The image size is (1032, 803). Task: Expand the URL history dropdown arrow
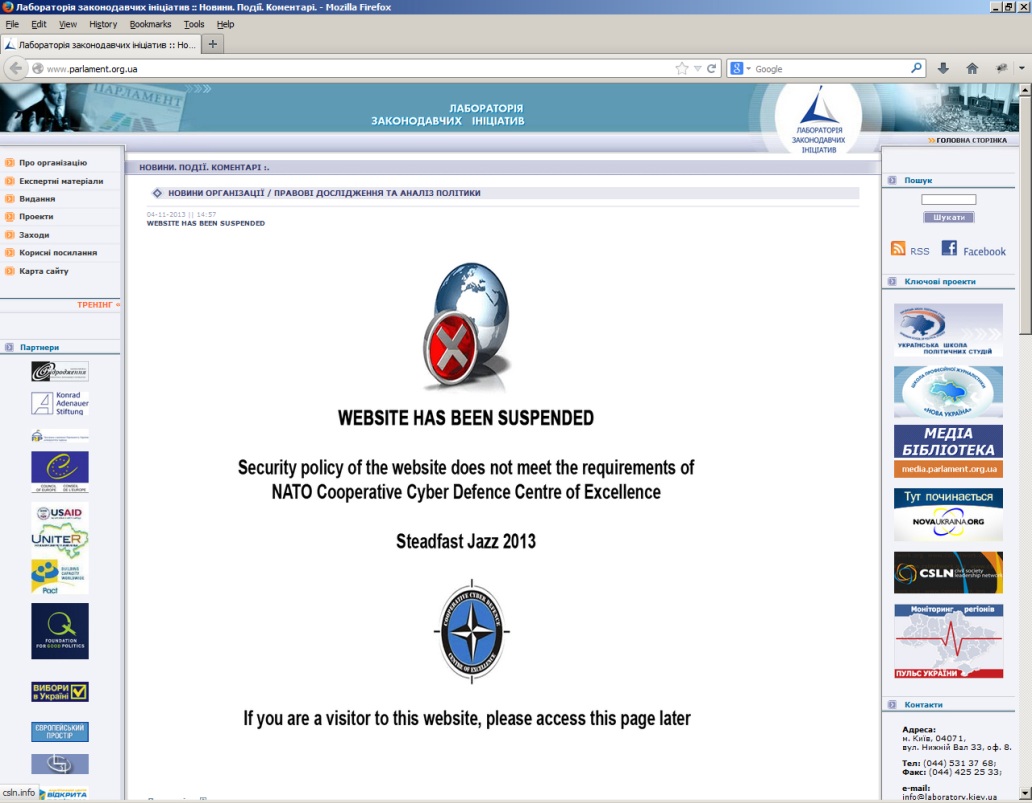pos(698,69)
